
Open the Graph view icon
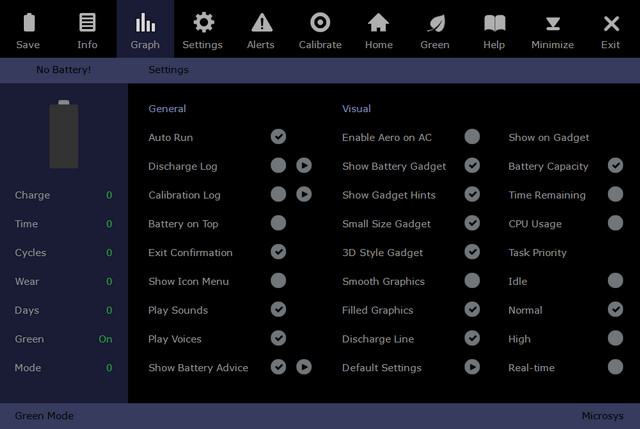click(x=145, y=23)
